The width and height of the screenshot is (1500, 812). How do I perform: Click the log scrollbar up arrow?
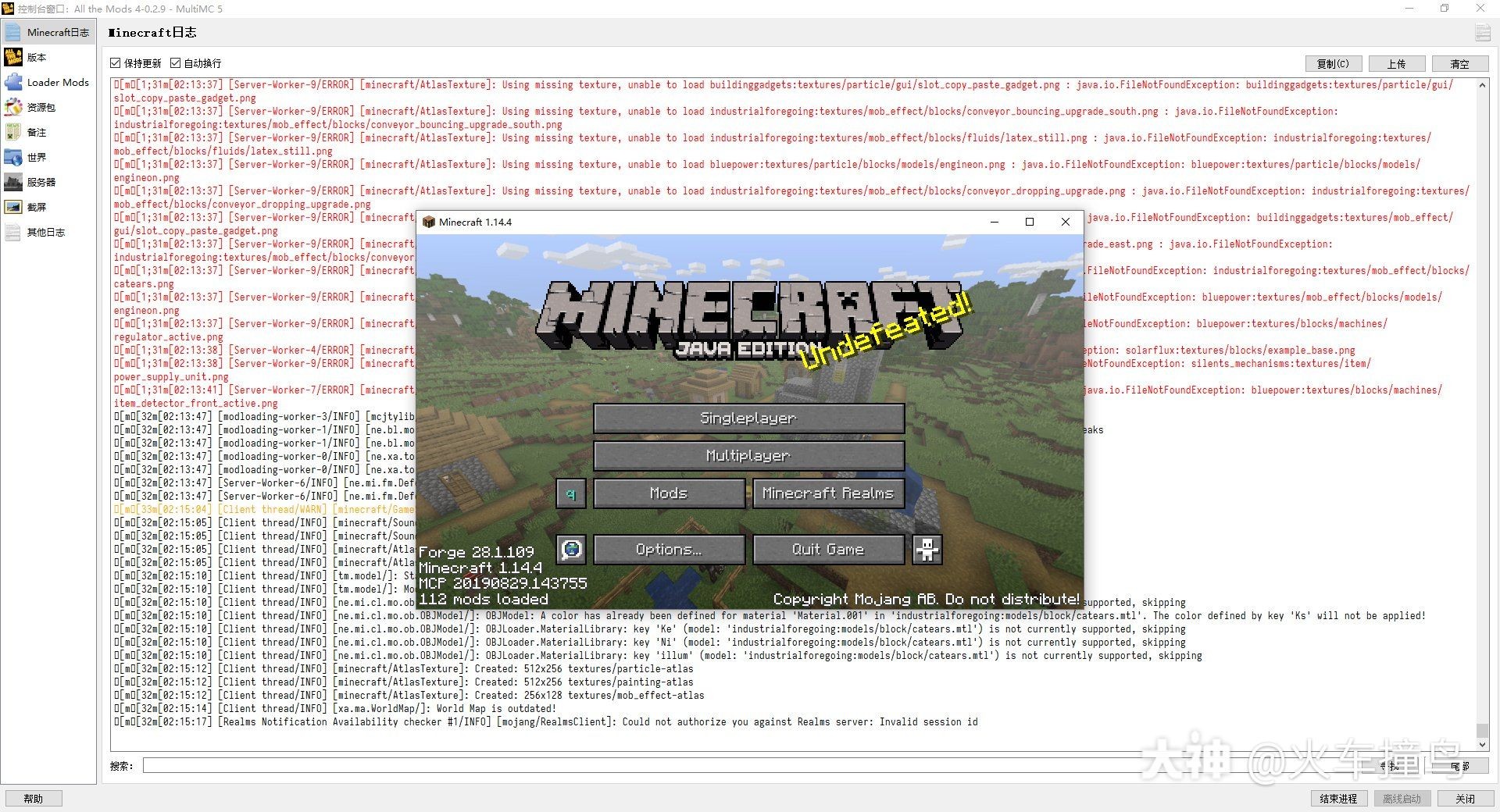click(x=1482, y=85)
